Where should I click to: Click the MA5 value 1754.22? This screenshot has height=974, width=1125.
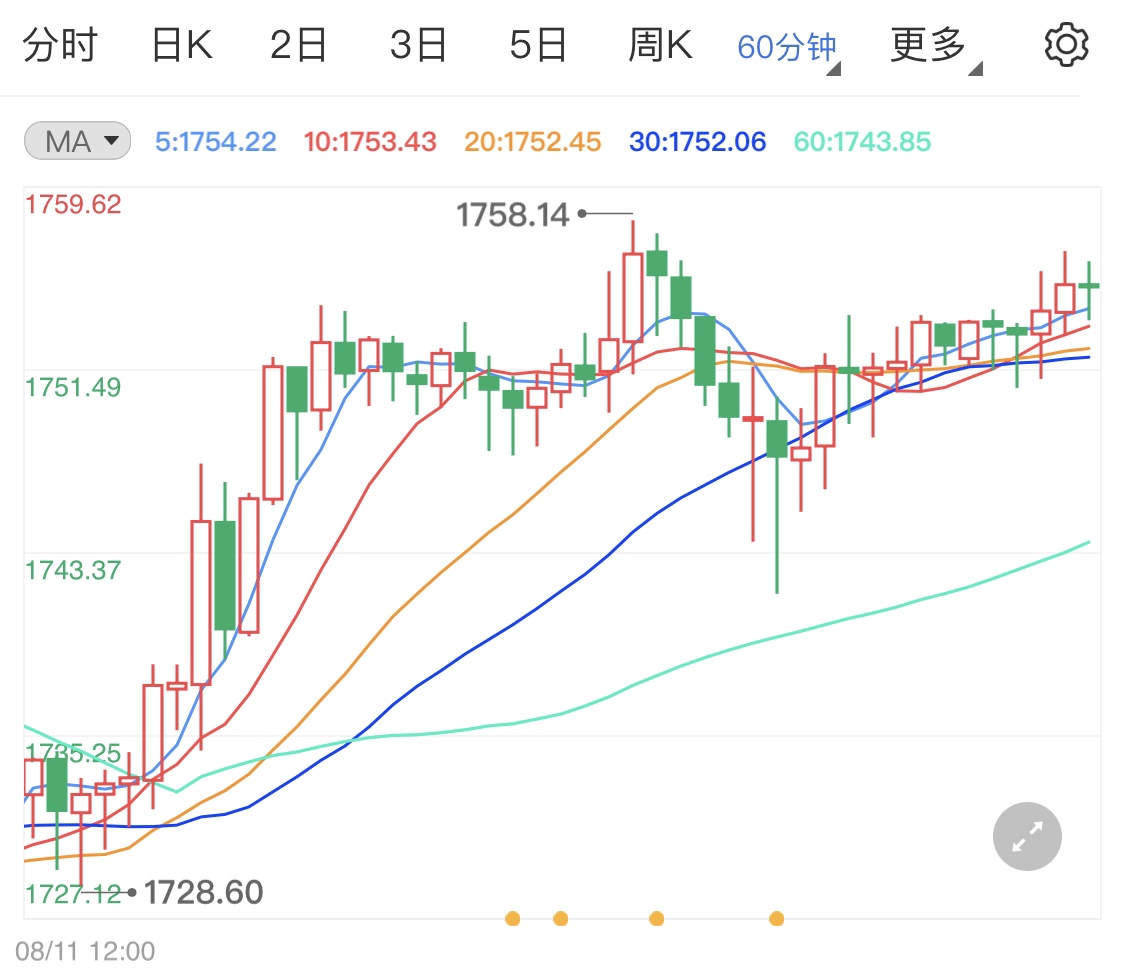pos(215,141)
